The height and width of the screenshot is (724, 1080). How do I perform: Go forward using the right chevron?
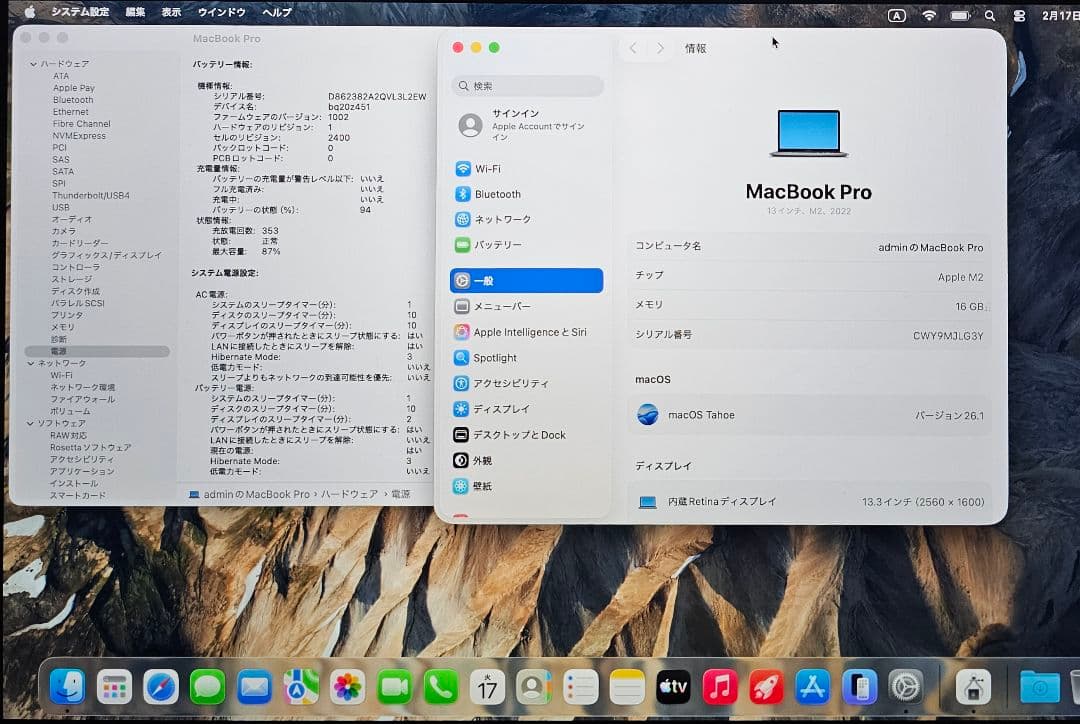point(660,48)
